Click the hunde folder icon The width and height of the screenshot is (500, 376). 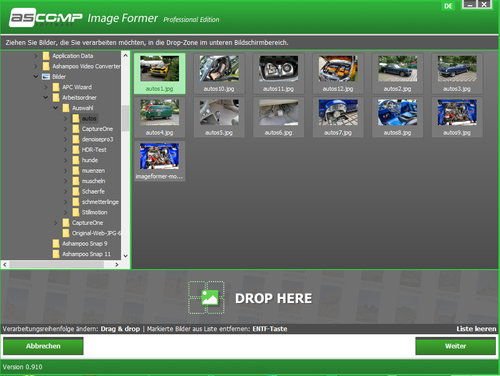76,160
